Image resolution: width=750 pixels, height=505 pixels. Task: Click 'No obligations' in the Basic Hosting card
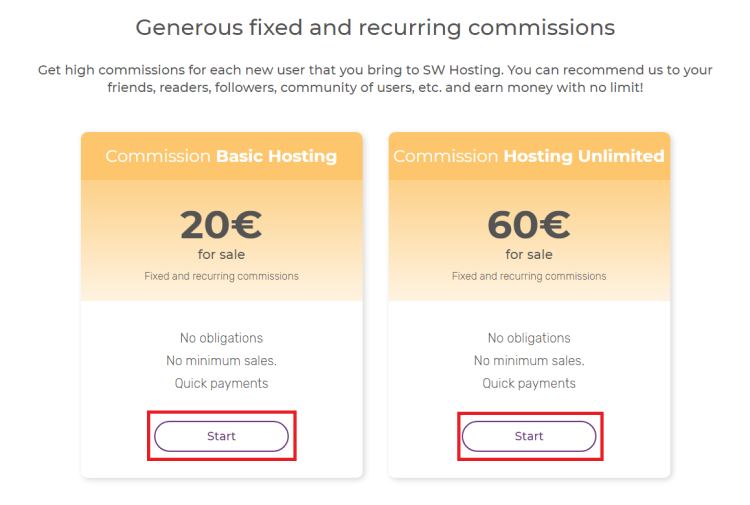click(221, 338)
